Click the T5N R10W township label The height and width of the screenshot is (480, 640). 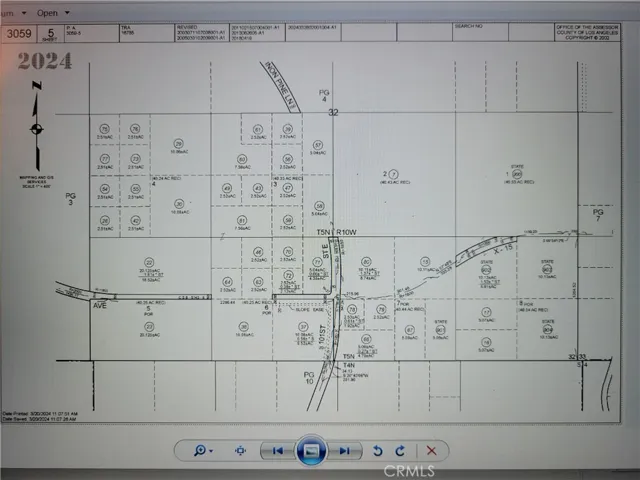point(336,232)
